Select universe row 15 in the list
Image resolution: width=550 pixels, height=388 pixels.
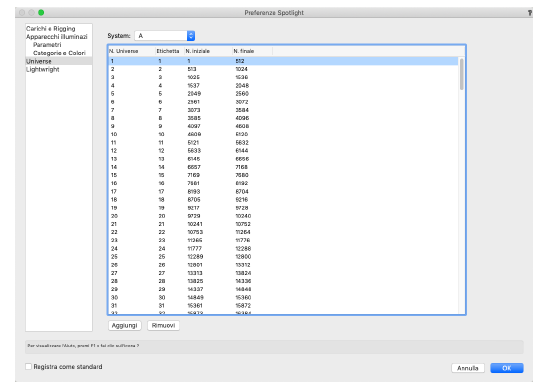coord(283,175)
